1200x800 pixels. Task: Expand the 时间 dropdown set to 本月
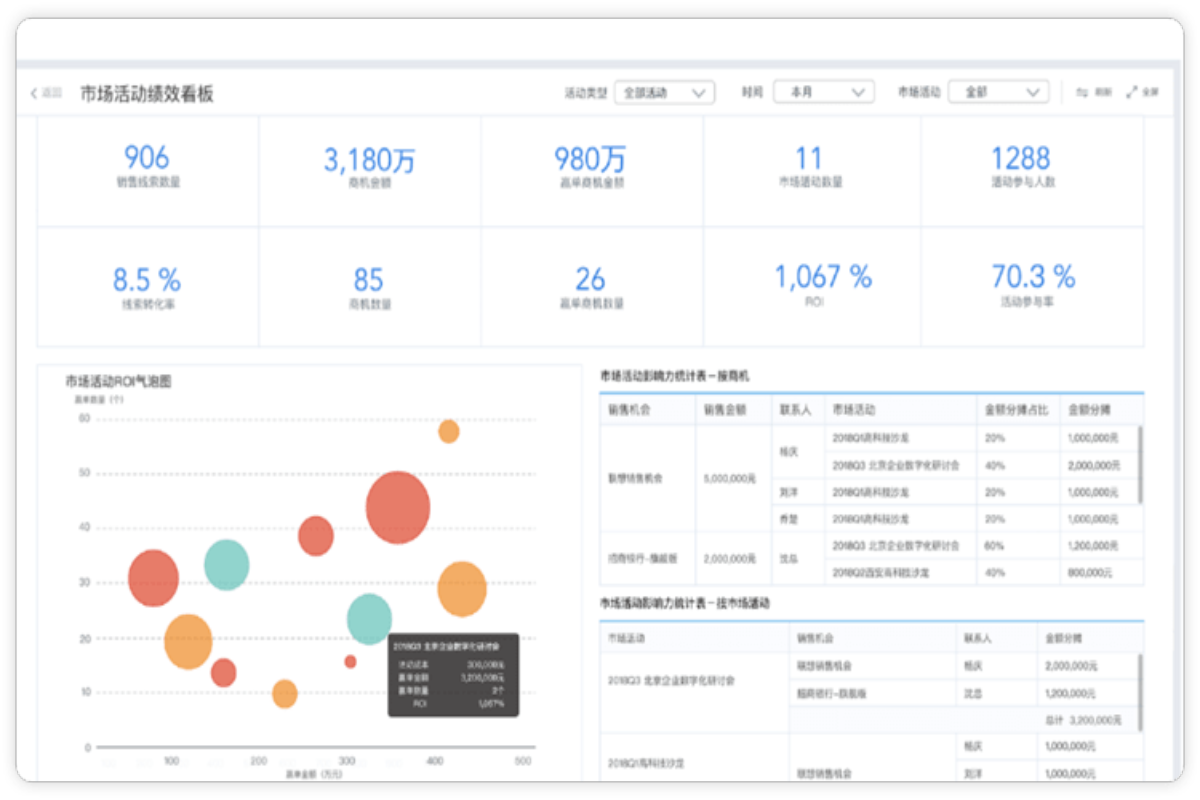(x=824, y=92)
